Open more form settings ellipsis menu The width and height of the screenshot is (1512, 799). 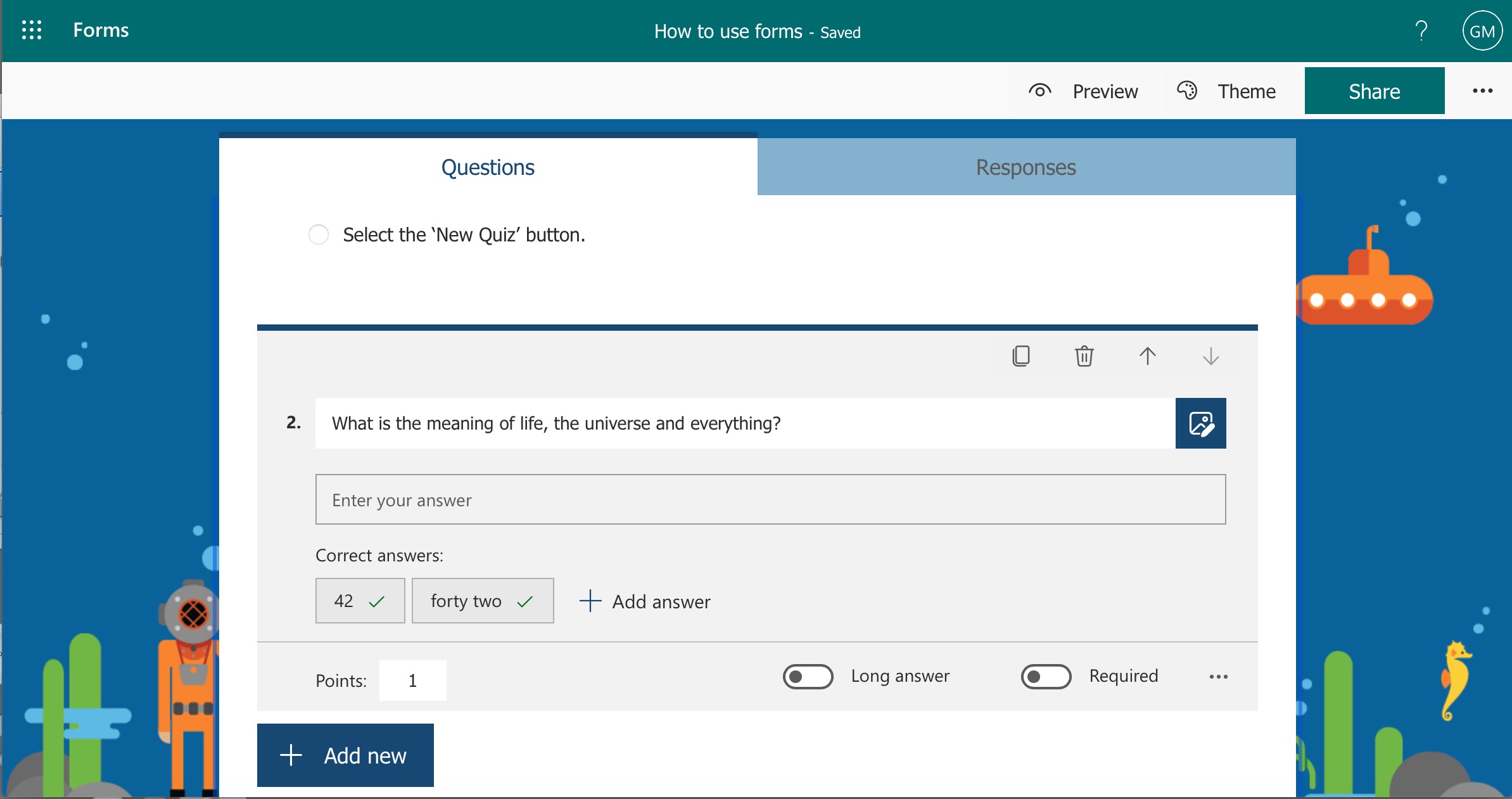point(1482,91)
